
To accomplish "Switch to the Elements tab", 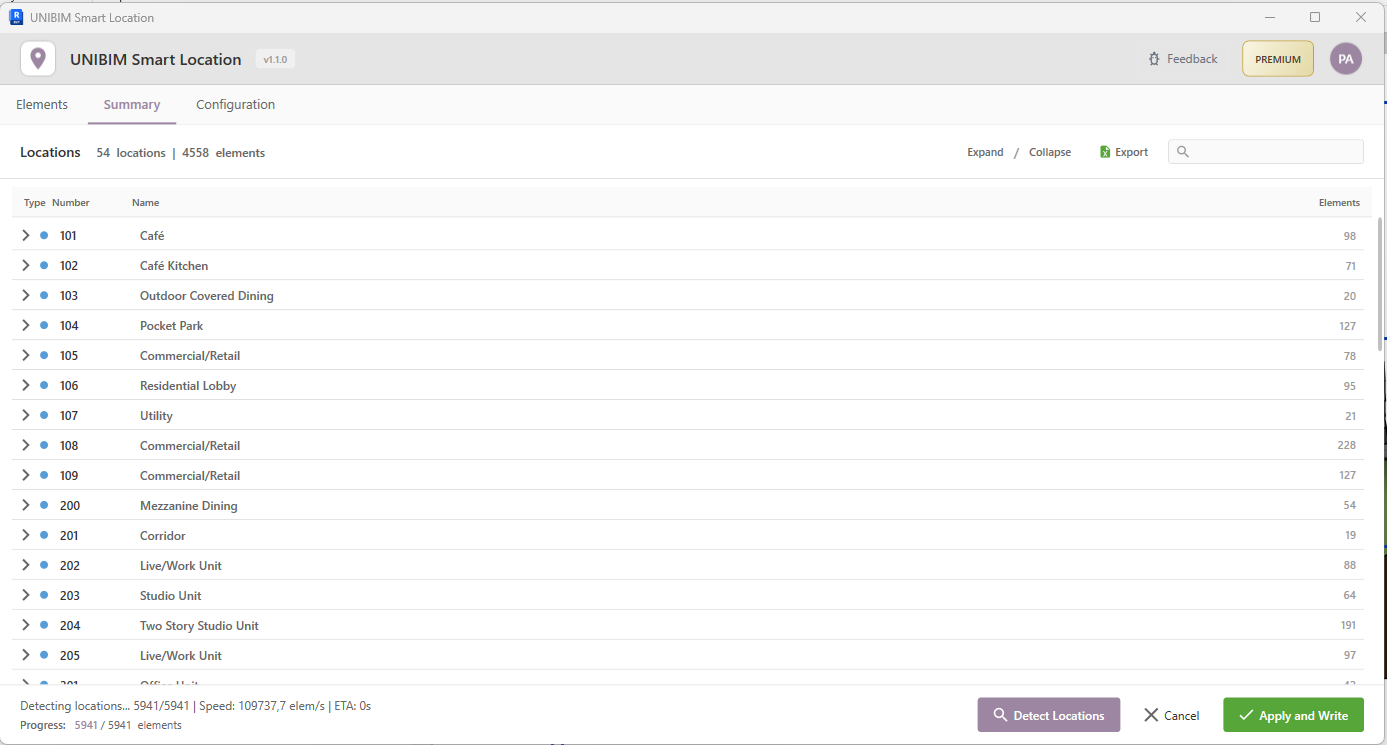I will (42, 104).
